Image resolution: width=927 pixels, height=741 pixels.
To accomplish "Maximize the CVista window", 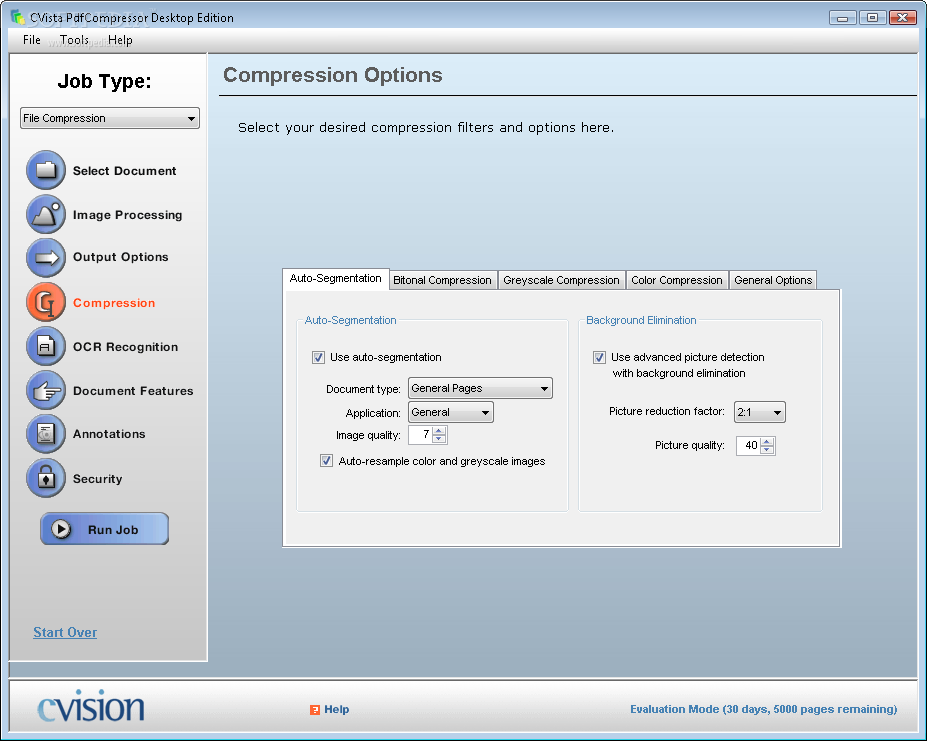I will point(872,18).
